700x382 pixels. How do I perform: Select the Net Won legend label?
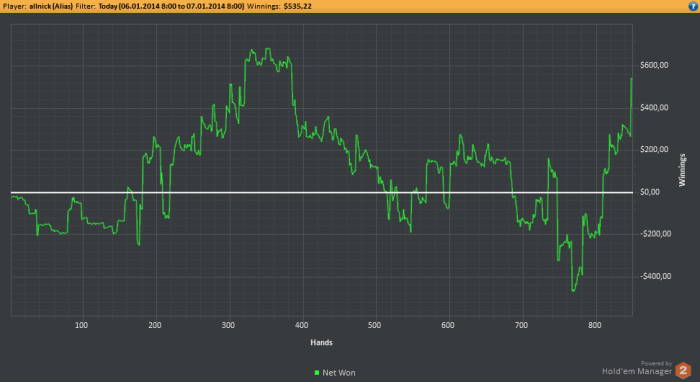339,373
